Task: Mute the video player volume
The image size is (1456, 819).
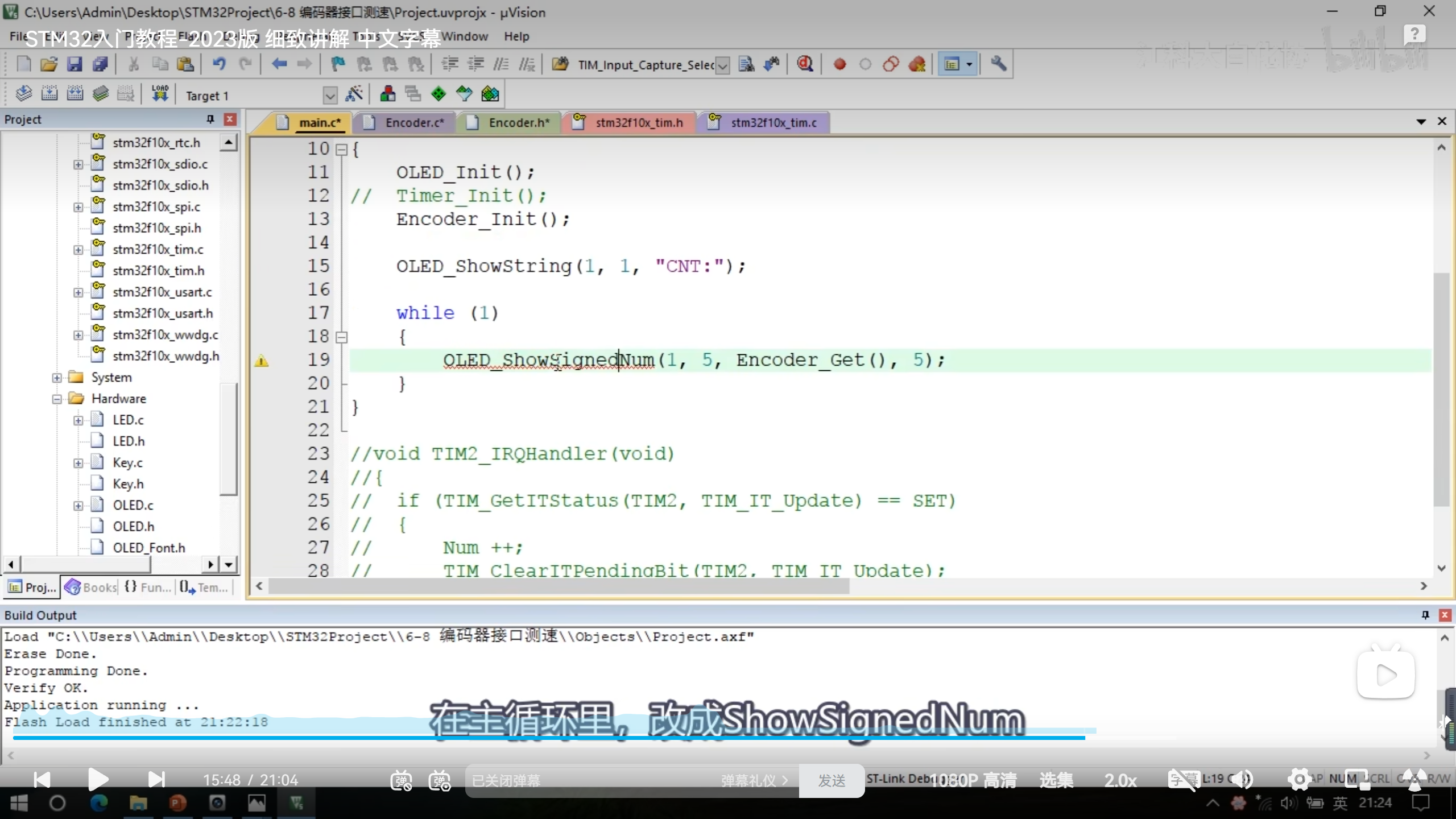Action: point(1243,779)
